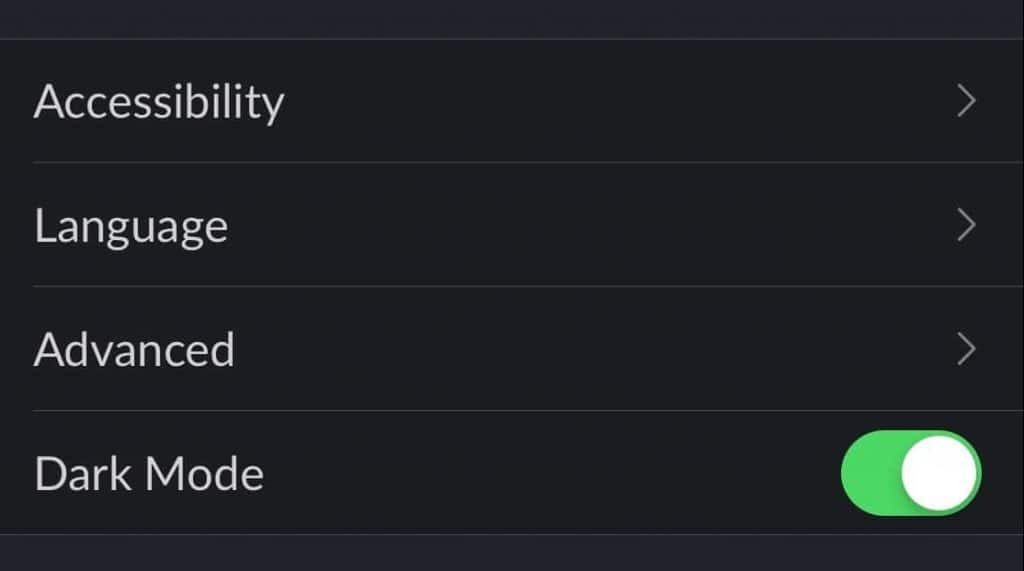This screenshot has height=571, width=1024.
Task: Tap the chevron next to Accessibility
Action: [966, 101]
